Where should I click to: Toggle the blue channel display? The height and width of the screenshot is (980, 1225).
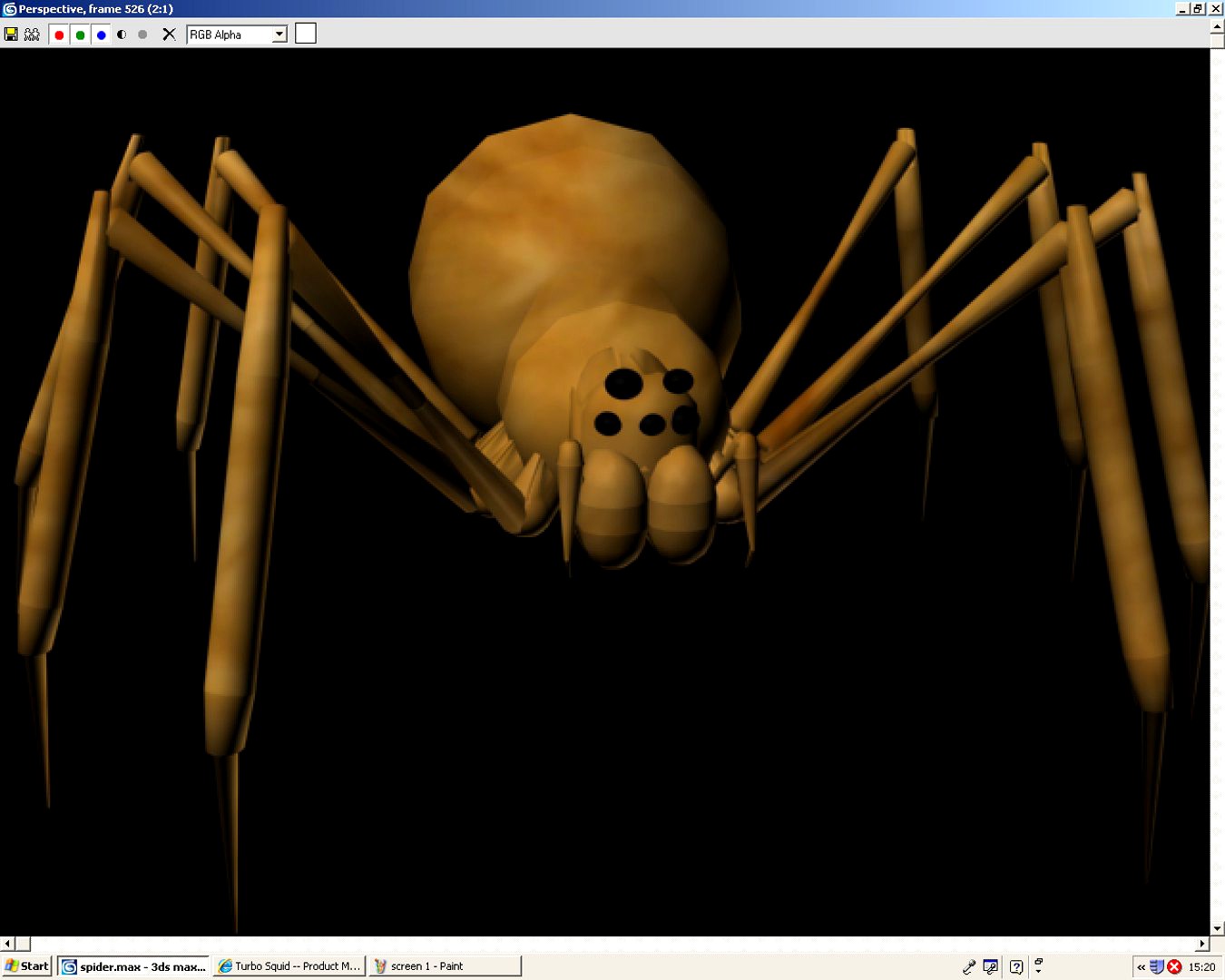[x=101, y=34]
